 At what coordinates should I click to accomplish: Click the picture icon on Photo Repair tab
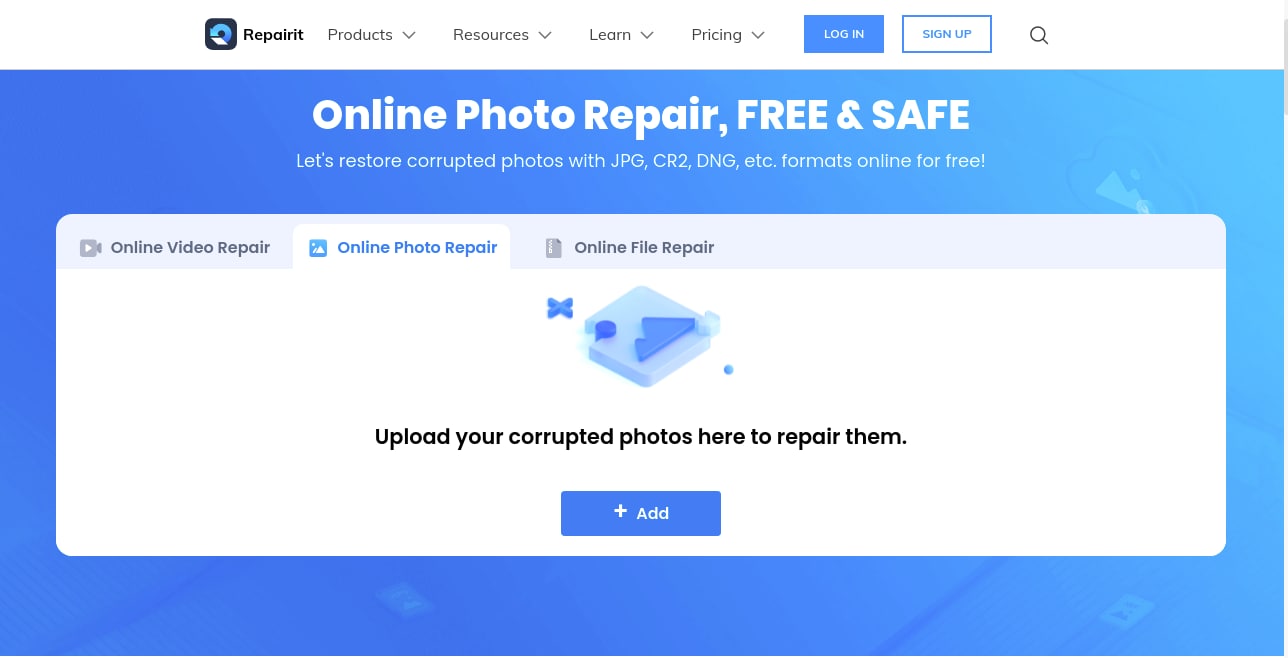[318, 247]
